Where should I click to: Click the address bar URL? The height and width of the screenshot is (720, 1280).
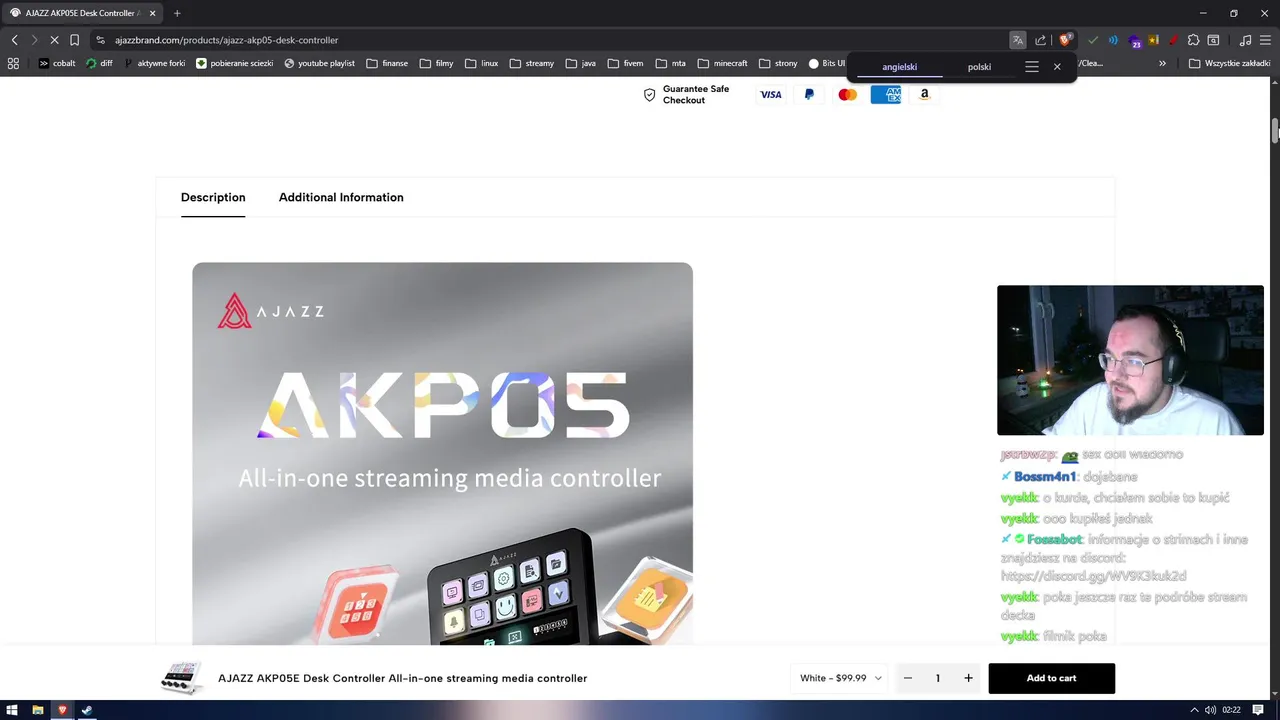[x=227, y=40]
